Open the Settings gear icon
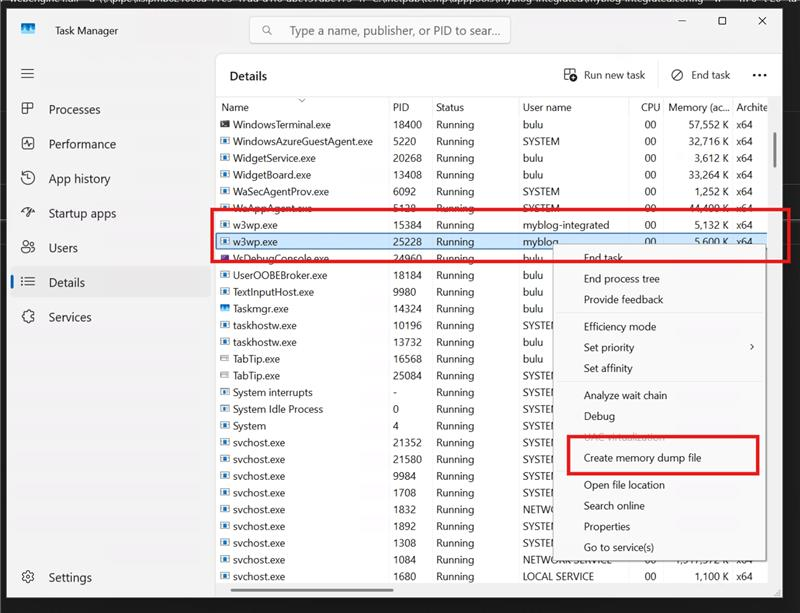This screenshot has width=800, height=613. (28, 577)
